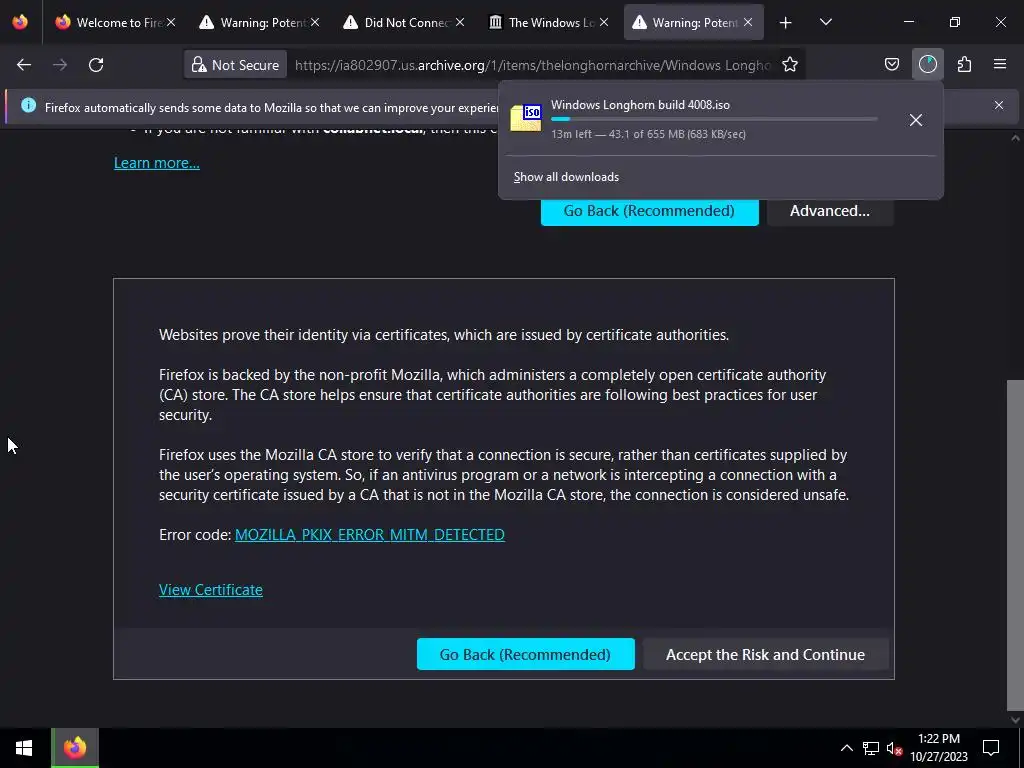Click the download filename Windows Longhorn build 4008.iso

[640, 104]
